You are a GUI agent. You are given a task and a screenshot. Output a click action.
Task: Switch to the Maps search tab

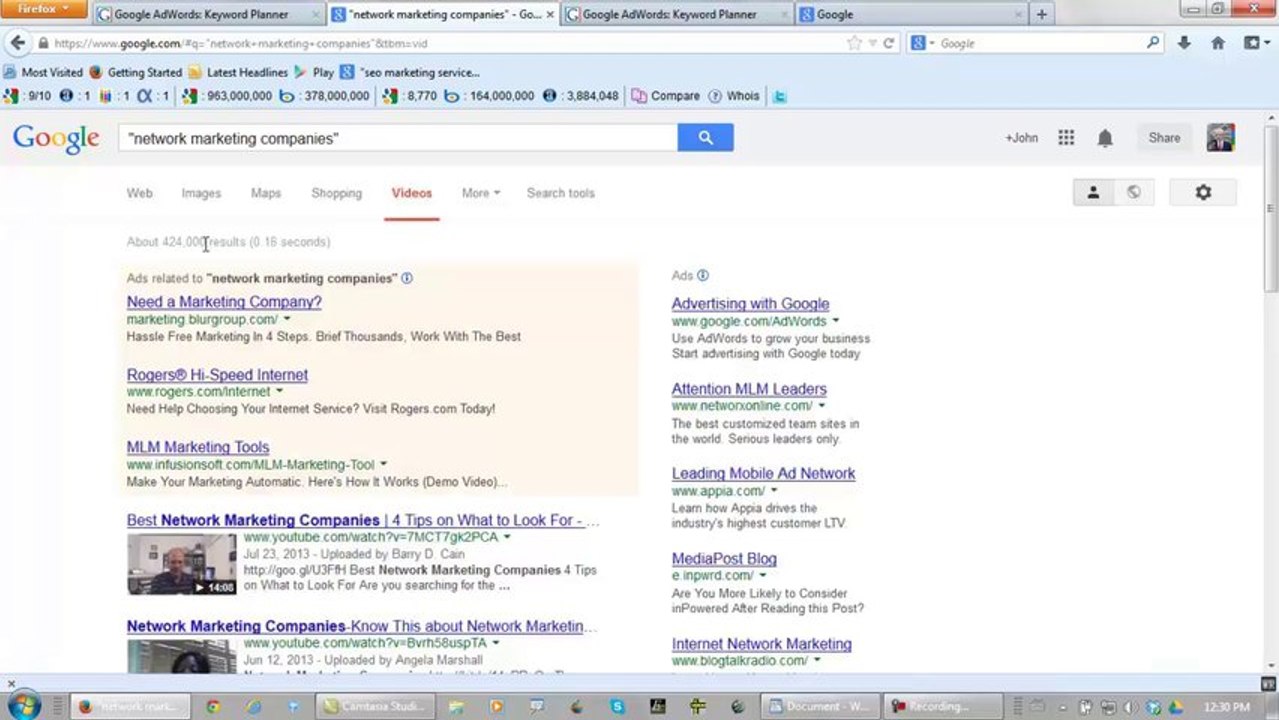click(266, 193)
